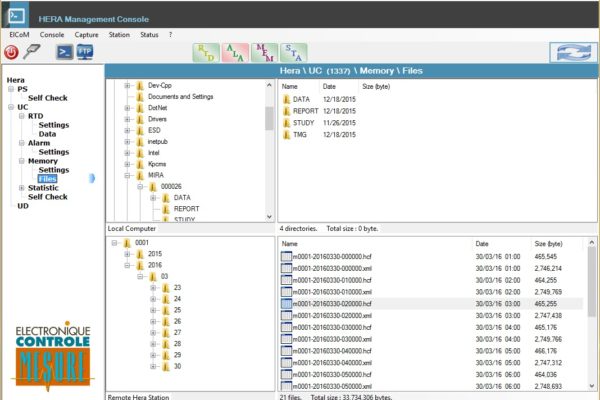Viewport: 600px width, 400px height.
Task: Click the STA toolbar button
Action: click(x=293, y=53)
